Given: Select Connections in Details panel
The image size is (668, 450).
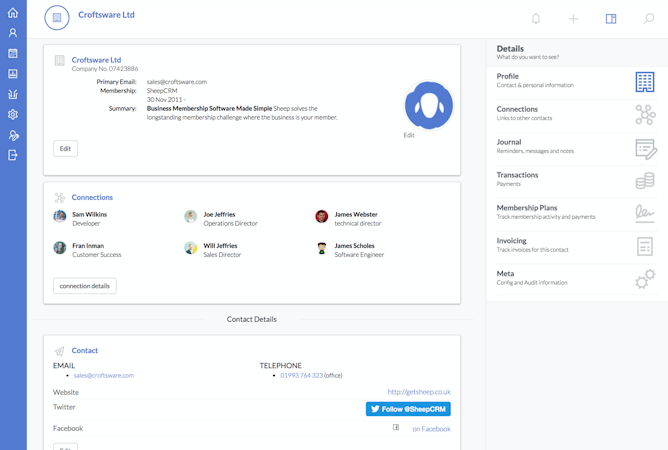Looking at the screenshot, I should pyautogui.click(x=577, y=114).
